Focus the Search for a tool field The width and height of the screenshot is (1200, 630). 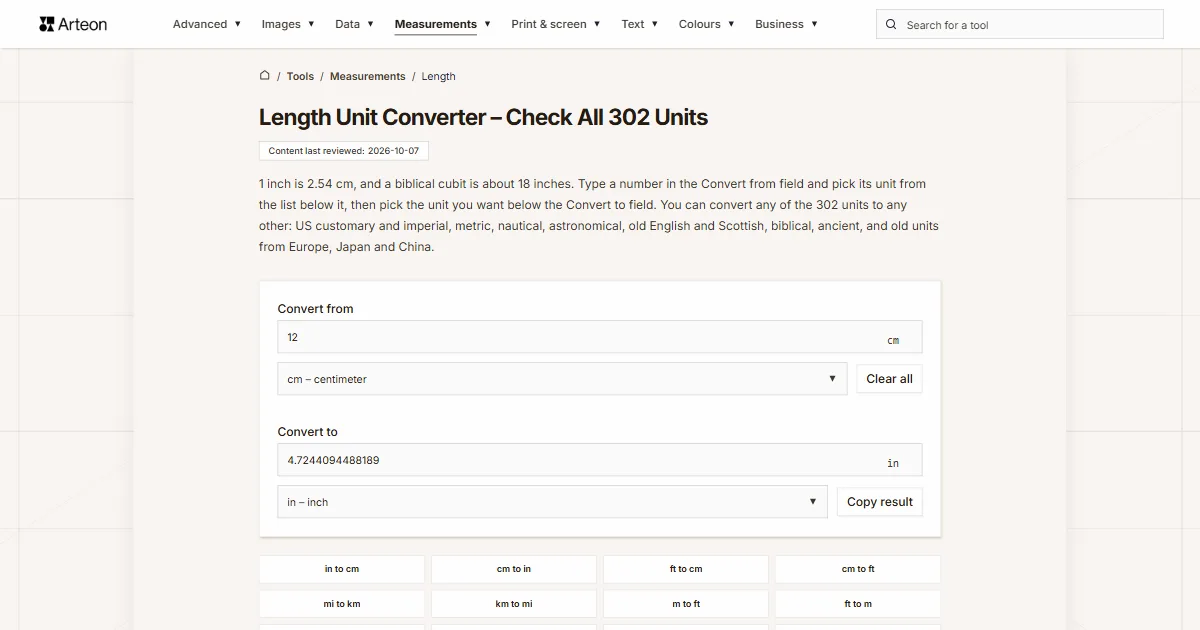pyautogui.click(x=1020, y=24)
